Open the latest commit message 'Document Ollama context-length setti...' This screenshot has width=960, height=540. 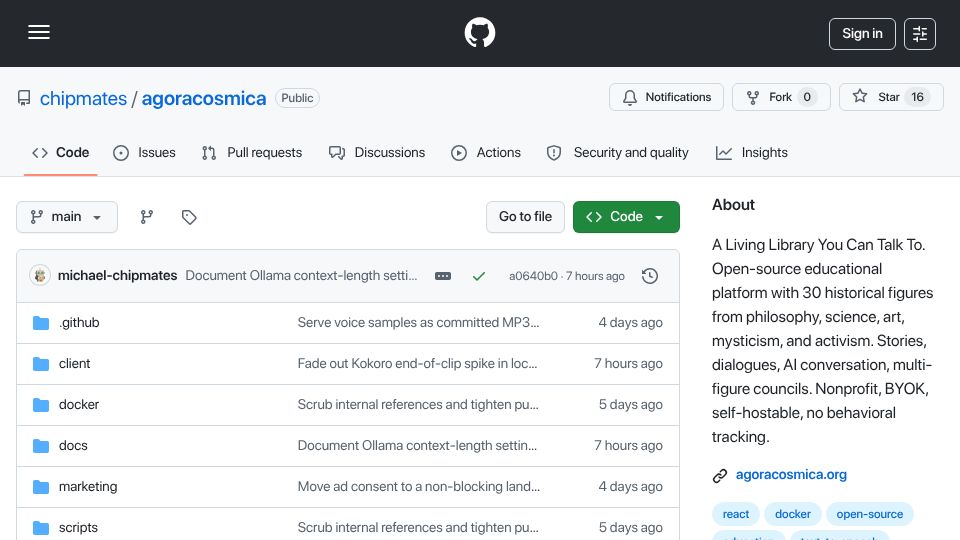(x=301, y=276)
